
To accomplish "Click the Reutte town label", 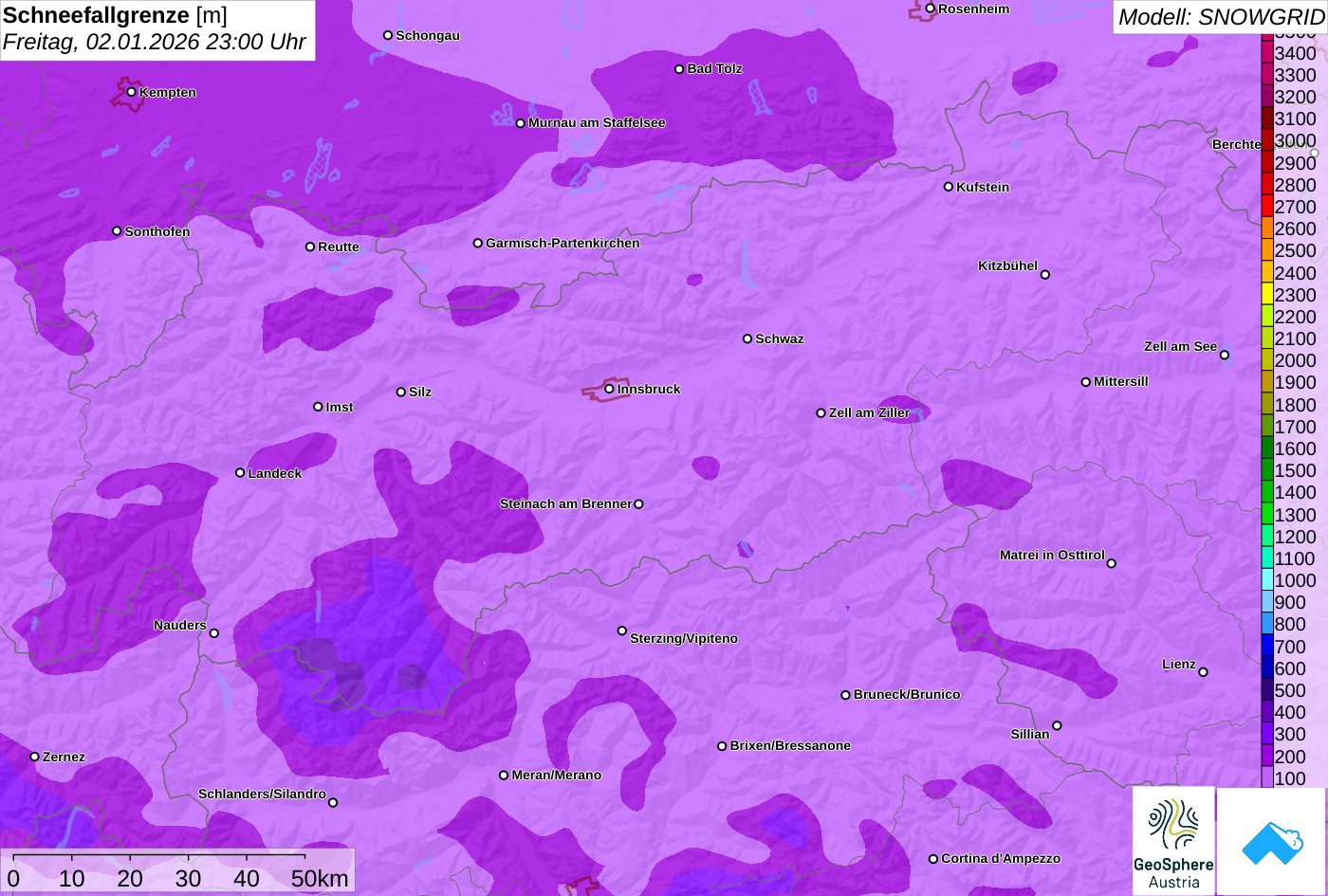I will point(339,247).
